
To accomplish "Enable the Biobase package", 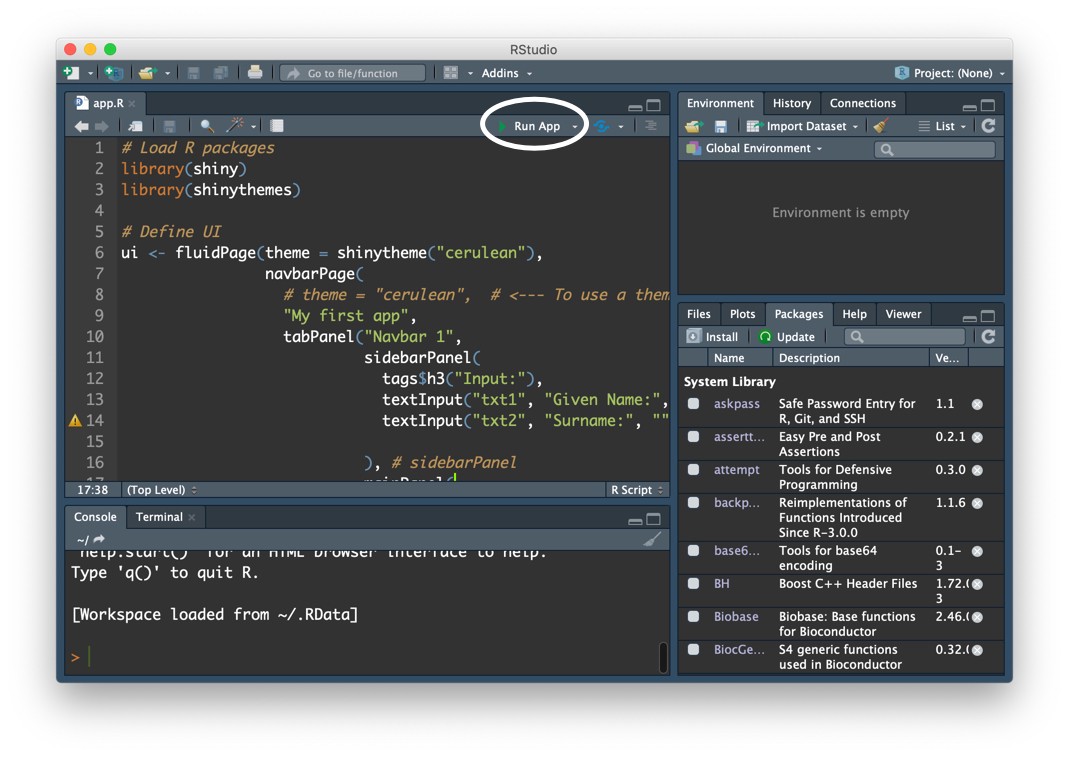I will click(693, 617).
